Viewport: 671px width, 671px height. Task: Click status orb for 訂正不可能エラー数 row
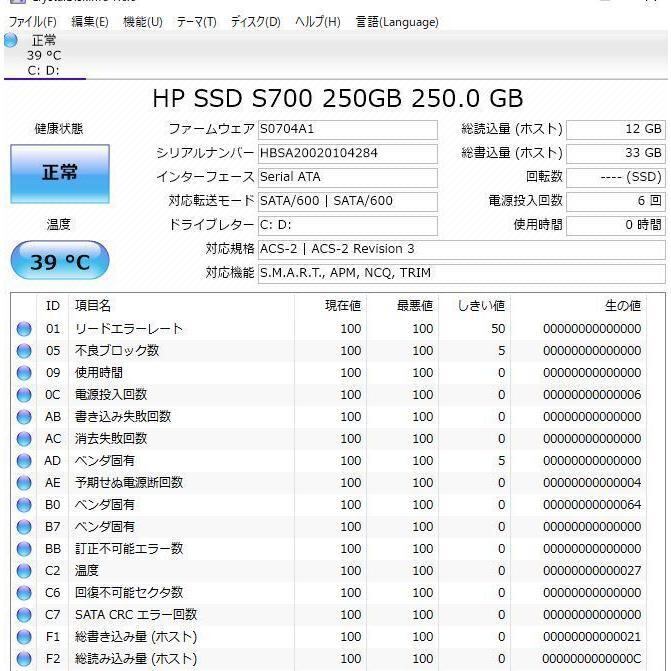coord(24,549)
